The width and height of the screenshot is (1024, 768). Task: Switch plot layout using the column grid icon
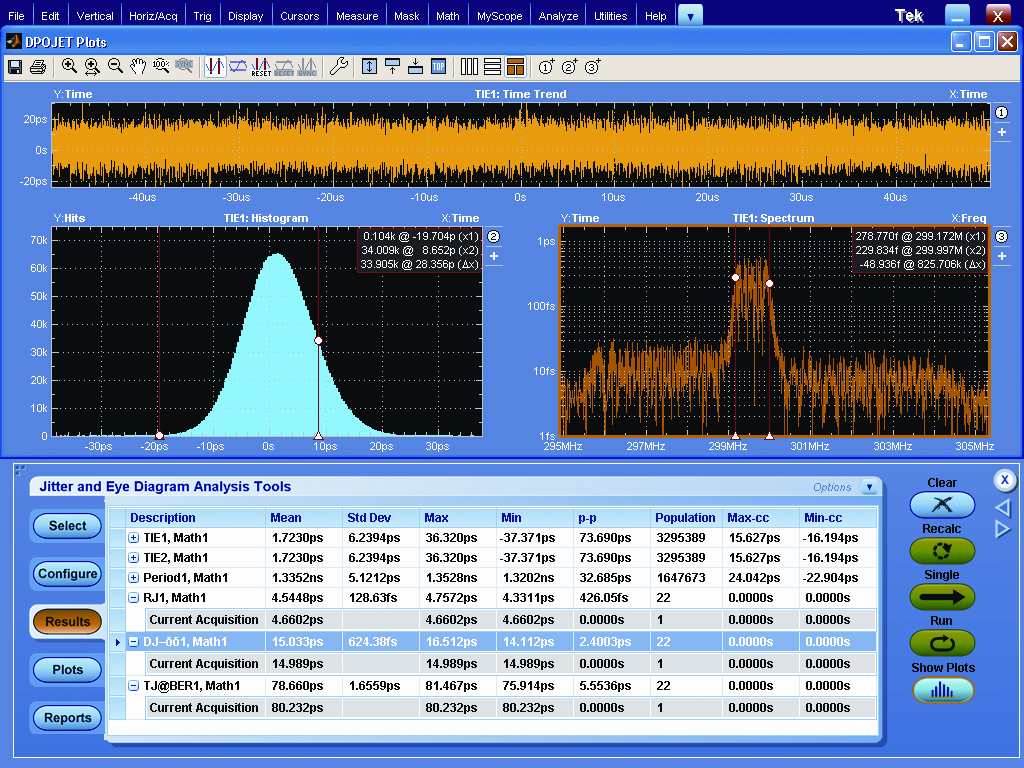click(469, 66)
